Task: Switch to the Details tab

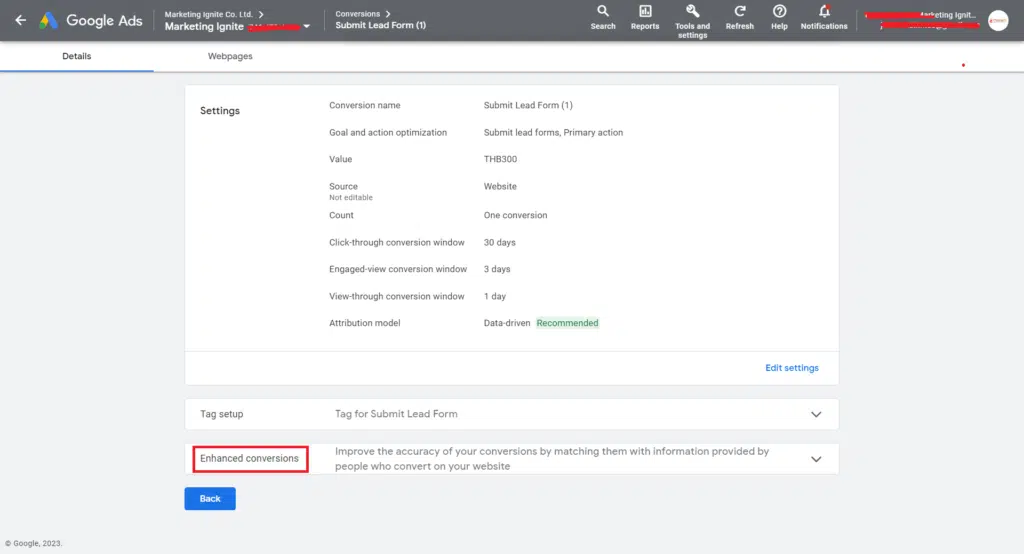Action: click(x=76, y=56)
